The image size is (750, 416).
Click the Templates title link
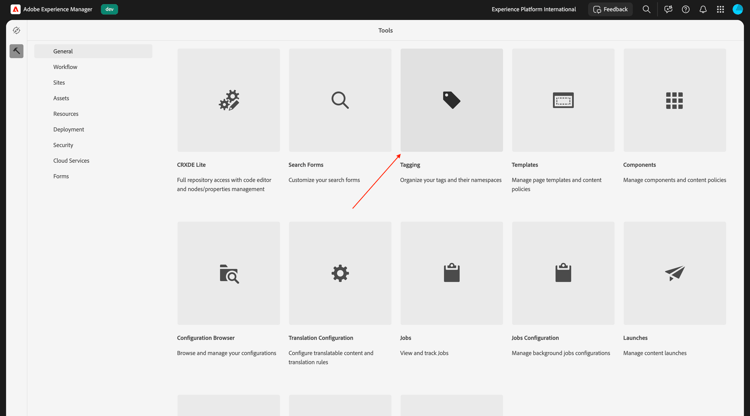[x=525, y=164]
